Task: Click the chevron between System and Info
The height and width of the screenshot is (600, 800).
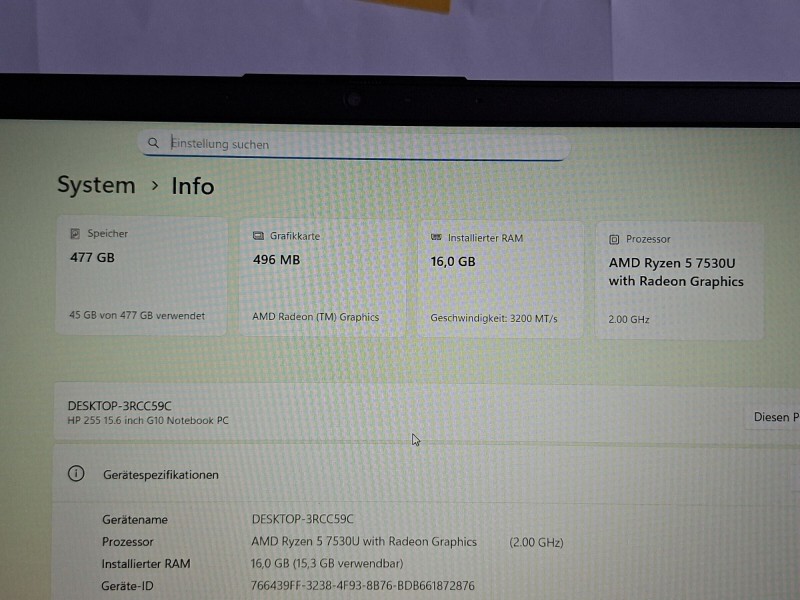Action: [x=154, y=186]
